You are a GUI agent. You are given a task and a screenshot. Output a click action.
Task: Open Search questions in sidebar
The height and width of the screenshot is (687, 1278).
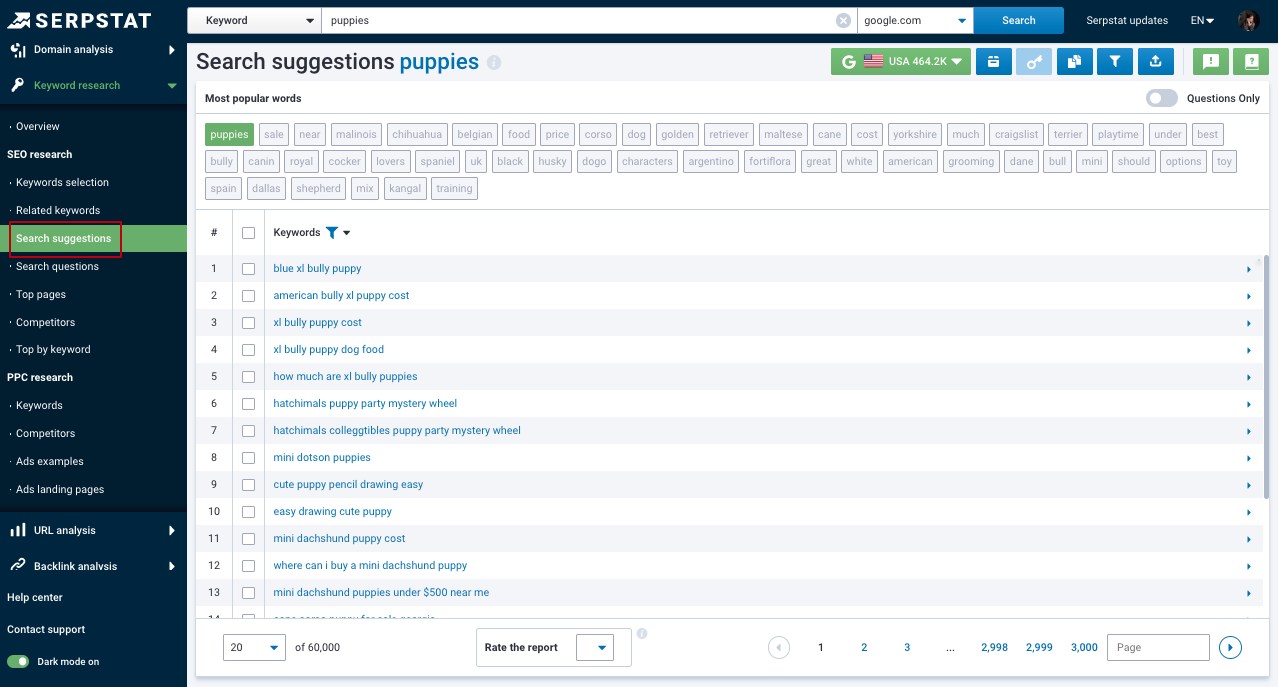[57, 266]
